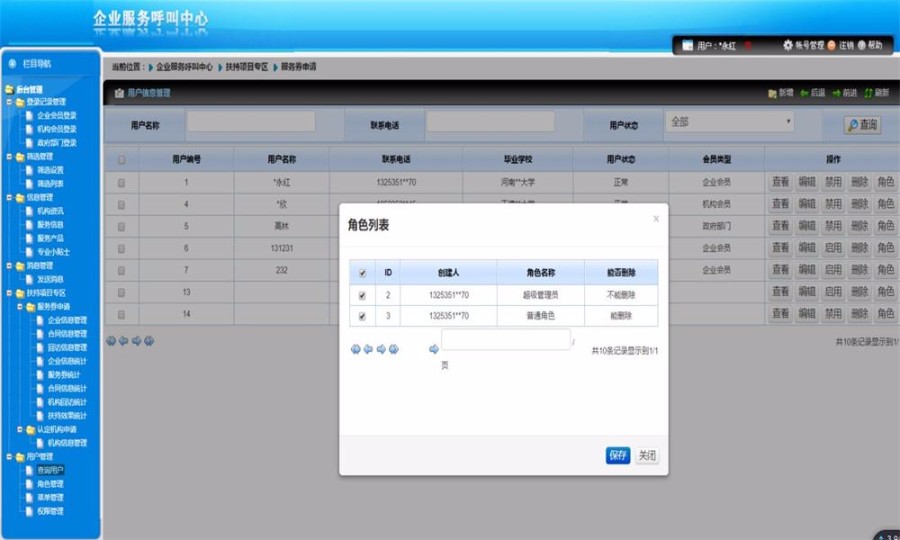
Task: Click 查看 for user *永红
Action: [781, 182]
